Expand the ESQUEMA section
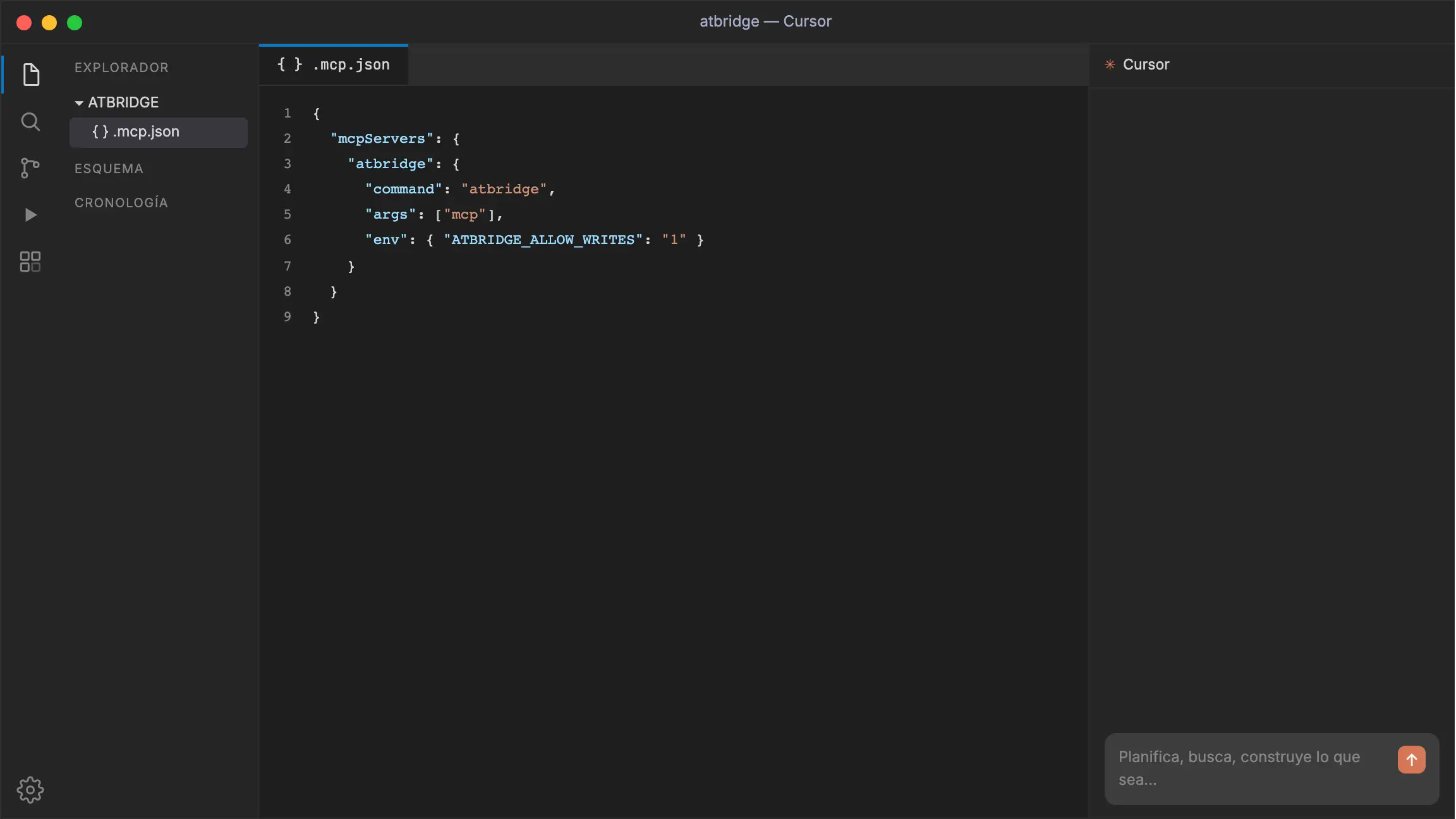The image size is (1456, 819). coord(109,169)
